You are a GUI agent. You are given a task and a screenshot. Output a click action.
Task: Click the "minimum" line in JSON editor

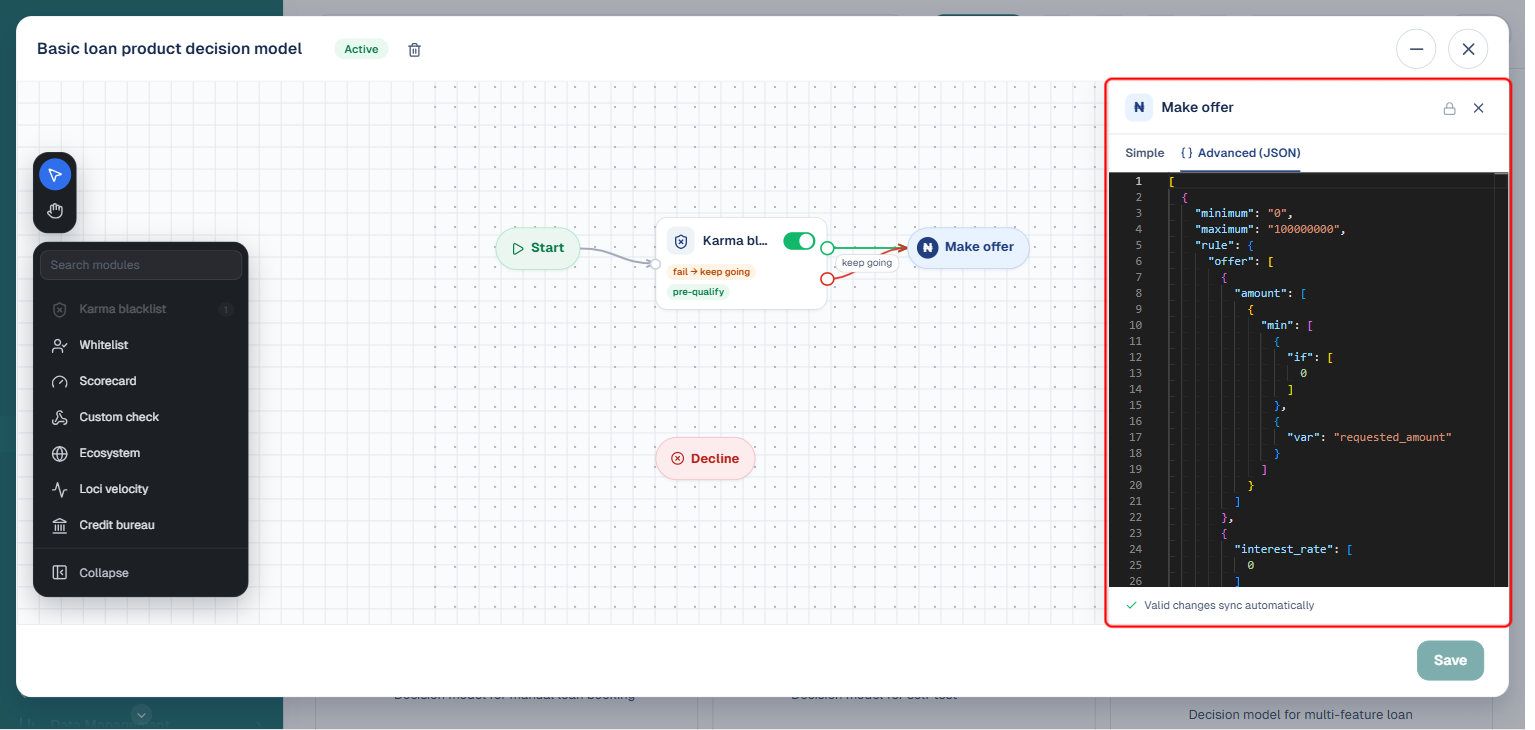1244,213
